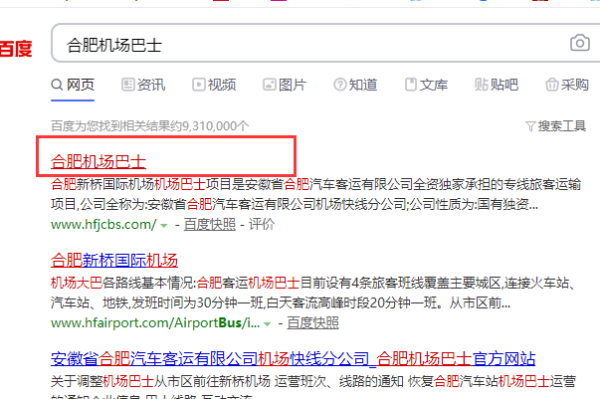600x399 pixels.
Task: Switch to the 资讯 tab
Action: (143, 85)
